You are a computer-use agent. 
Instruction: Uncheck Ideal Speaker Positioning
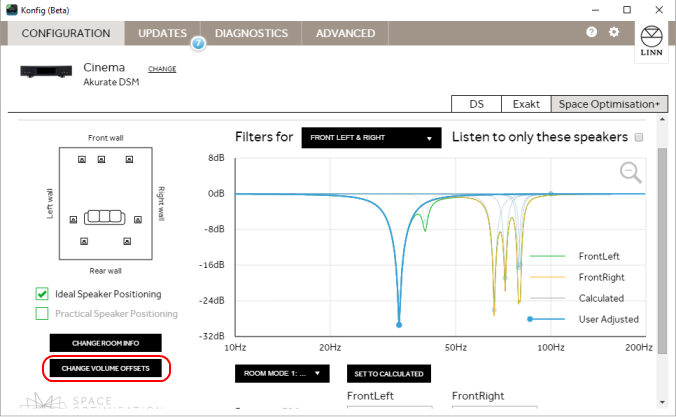click(42, 294)
